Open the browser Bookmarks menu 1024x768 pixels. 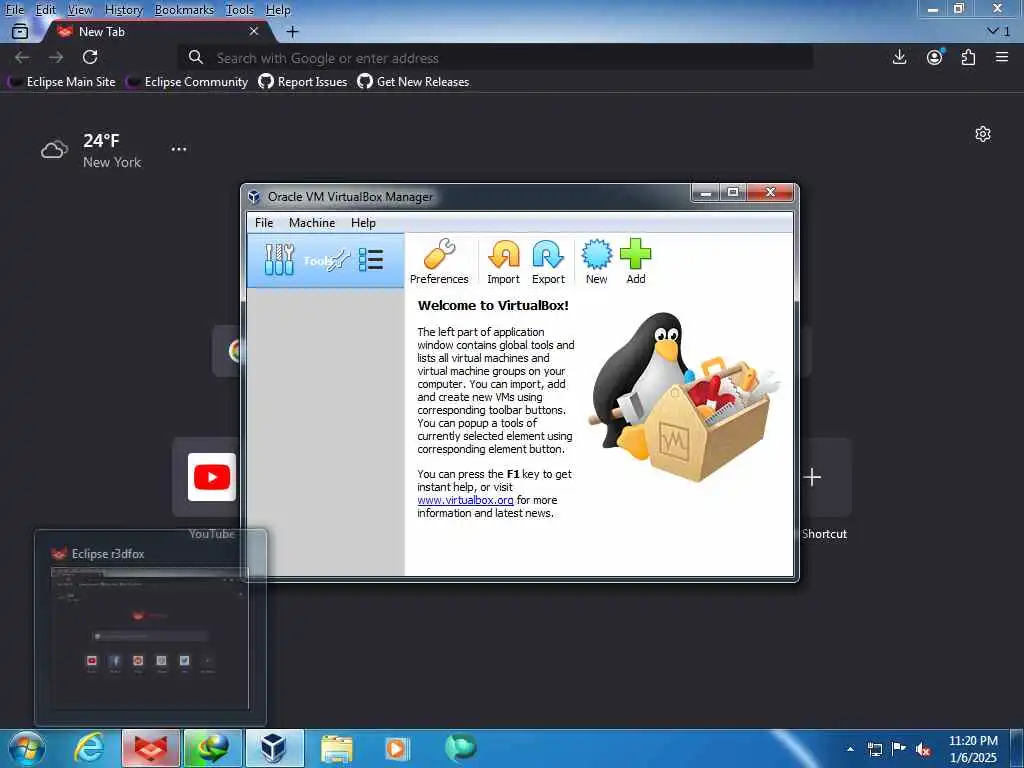pyautogui.click(x=184, y=10)
